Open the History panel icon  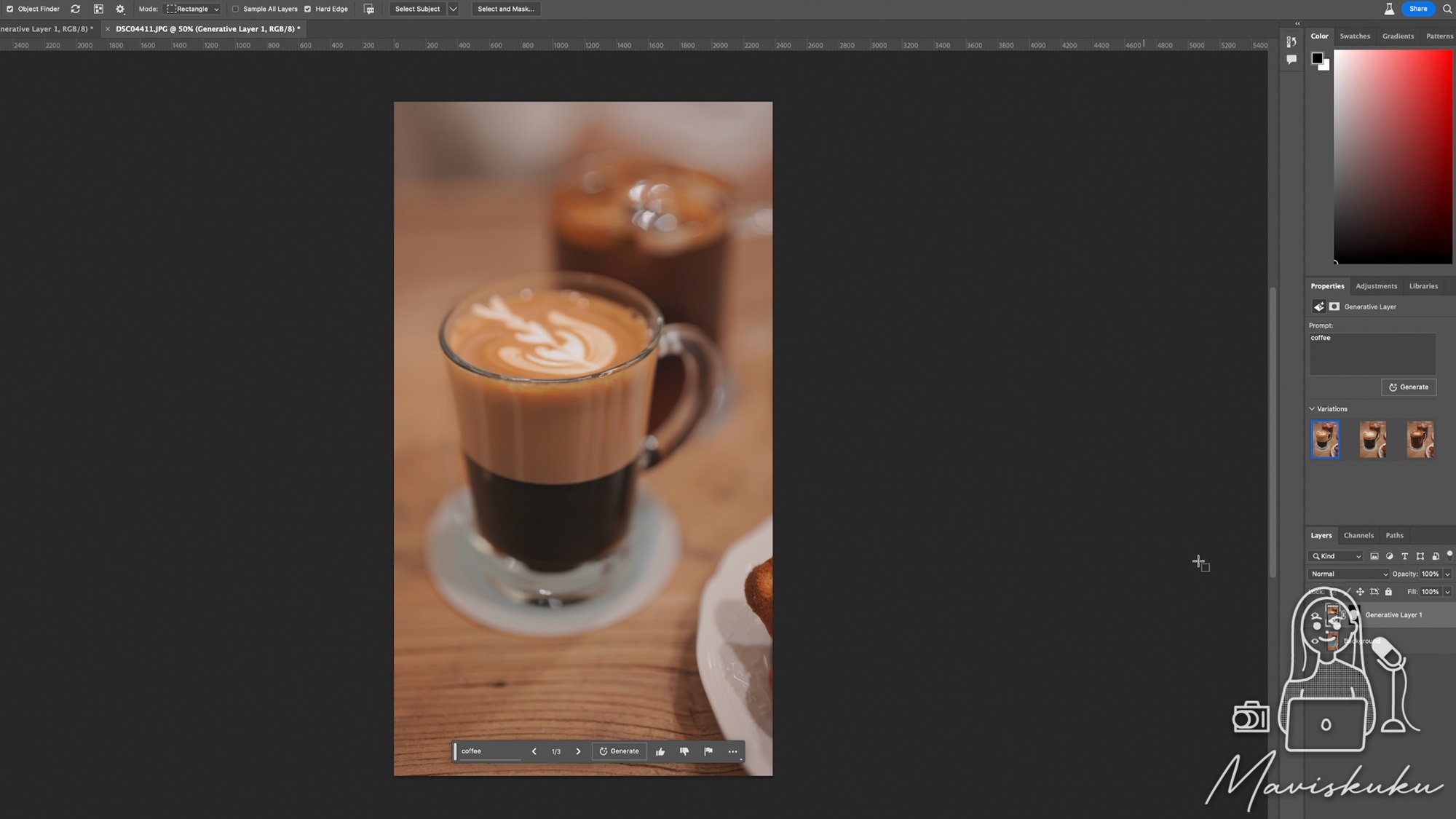click(x=1291, y=41)
